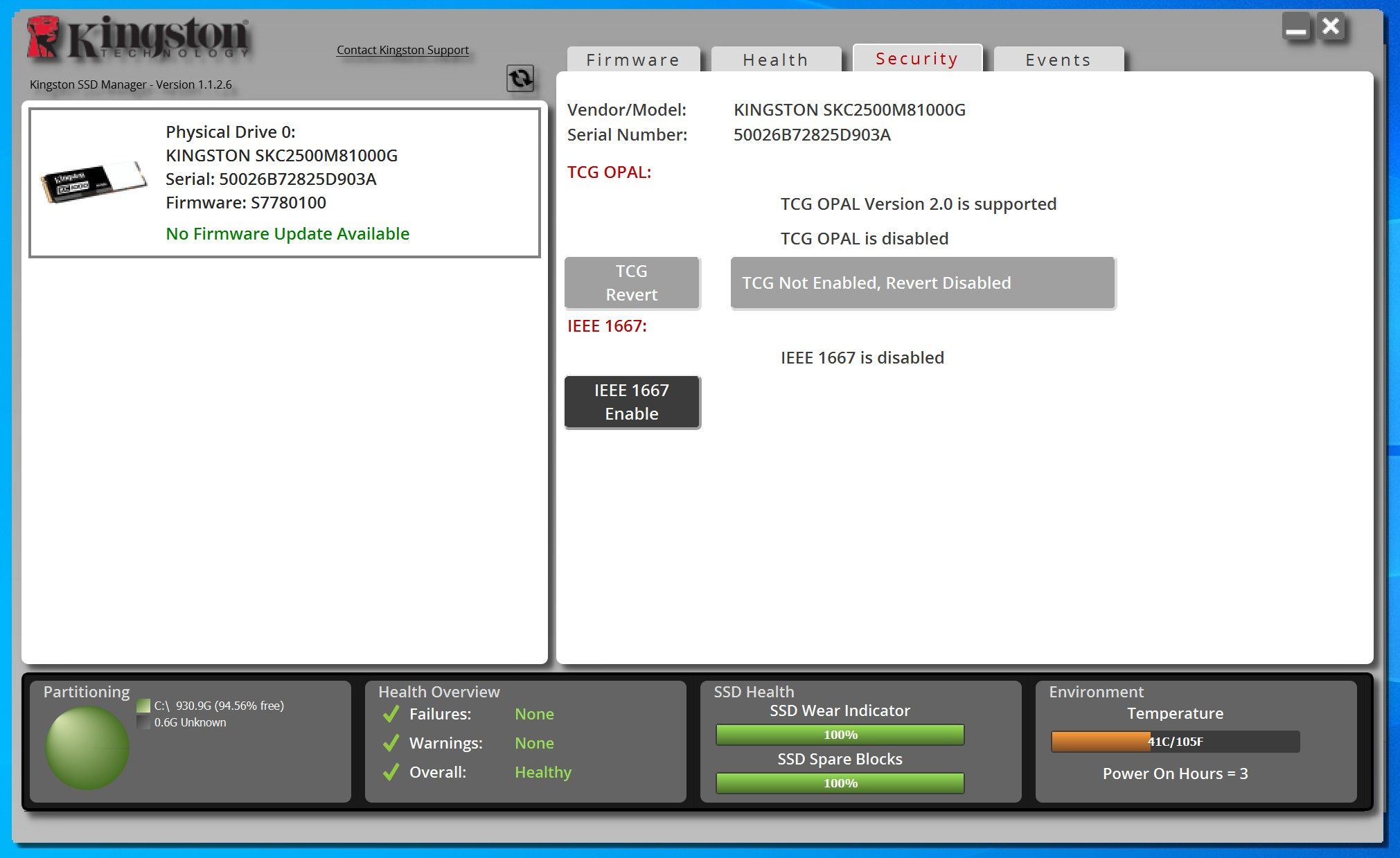Image resolution: width=1400 pixels, height=858 pixels.
Task: Click 'Power On Hours = 3' text
Action: (x=1175, y=774)
